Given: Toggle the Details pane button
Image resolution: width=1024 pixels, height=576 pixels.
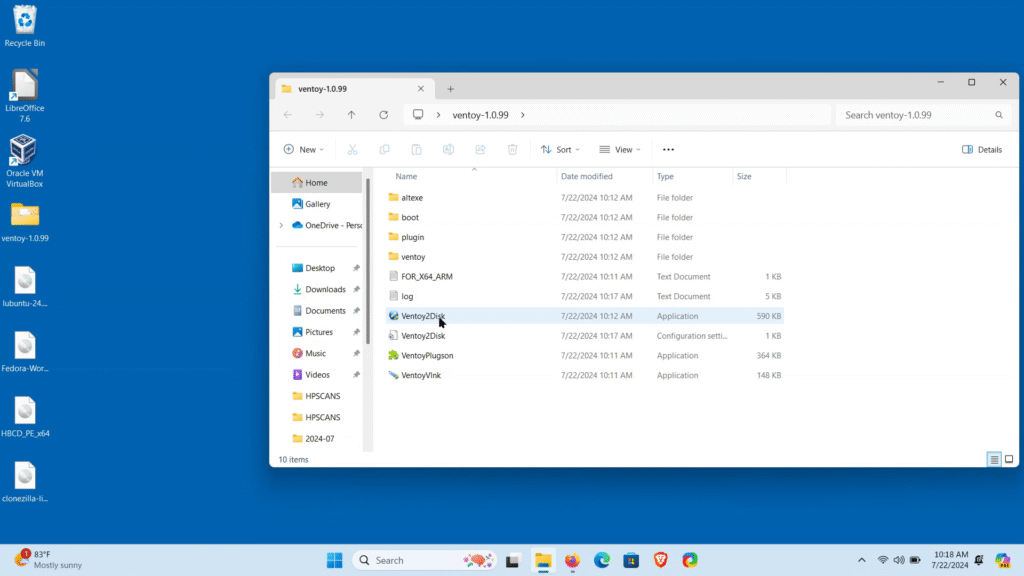Looking at the screenshot, I should tap(981, 150).
